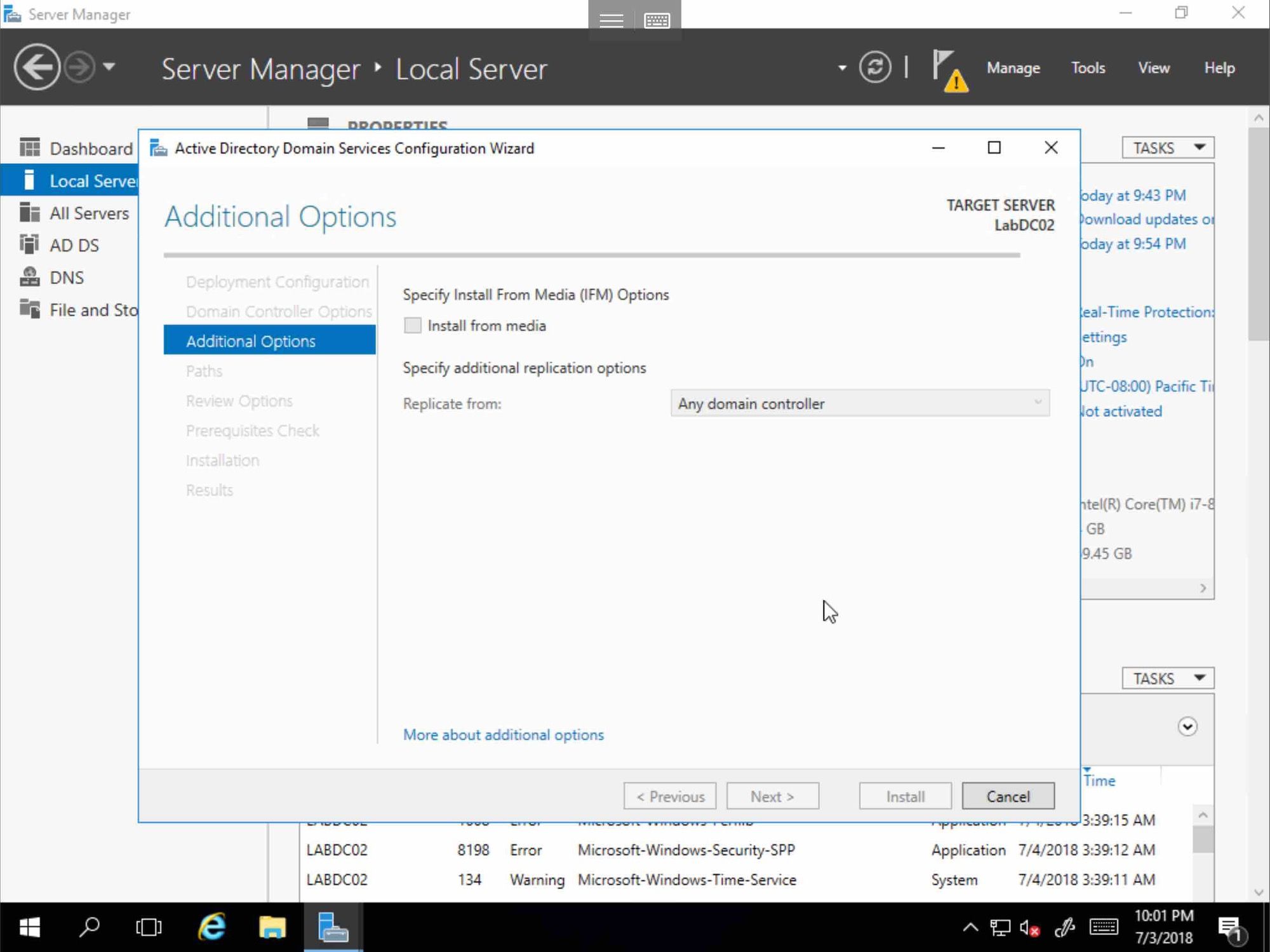The image size is (1270, 952).
Task: Open touch keyboard tray icon
Action: (x=1104, y=927)
